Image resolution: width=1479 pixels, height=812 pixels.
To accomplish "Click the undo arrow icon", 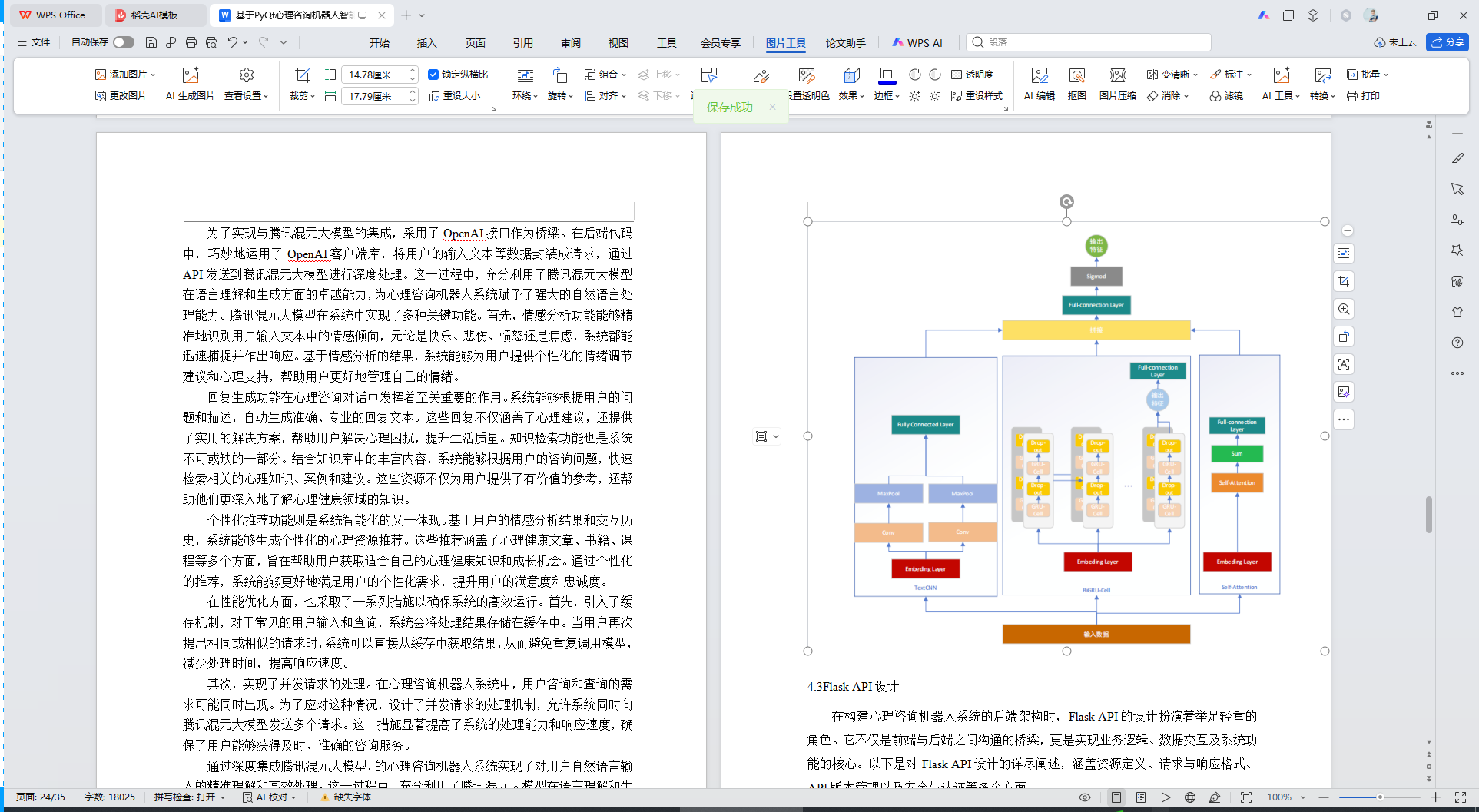I will 232,42.
